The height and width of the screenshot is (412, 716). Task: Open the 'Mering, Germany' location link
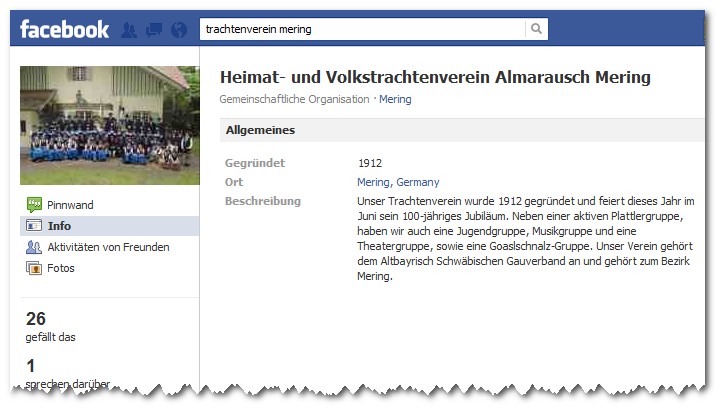point(397,182)
